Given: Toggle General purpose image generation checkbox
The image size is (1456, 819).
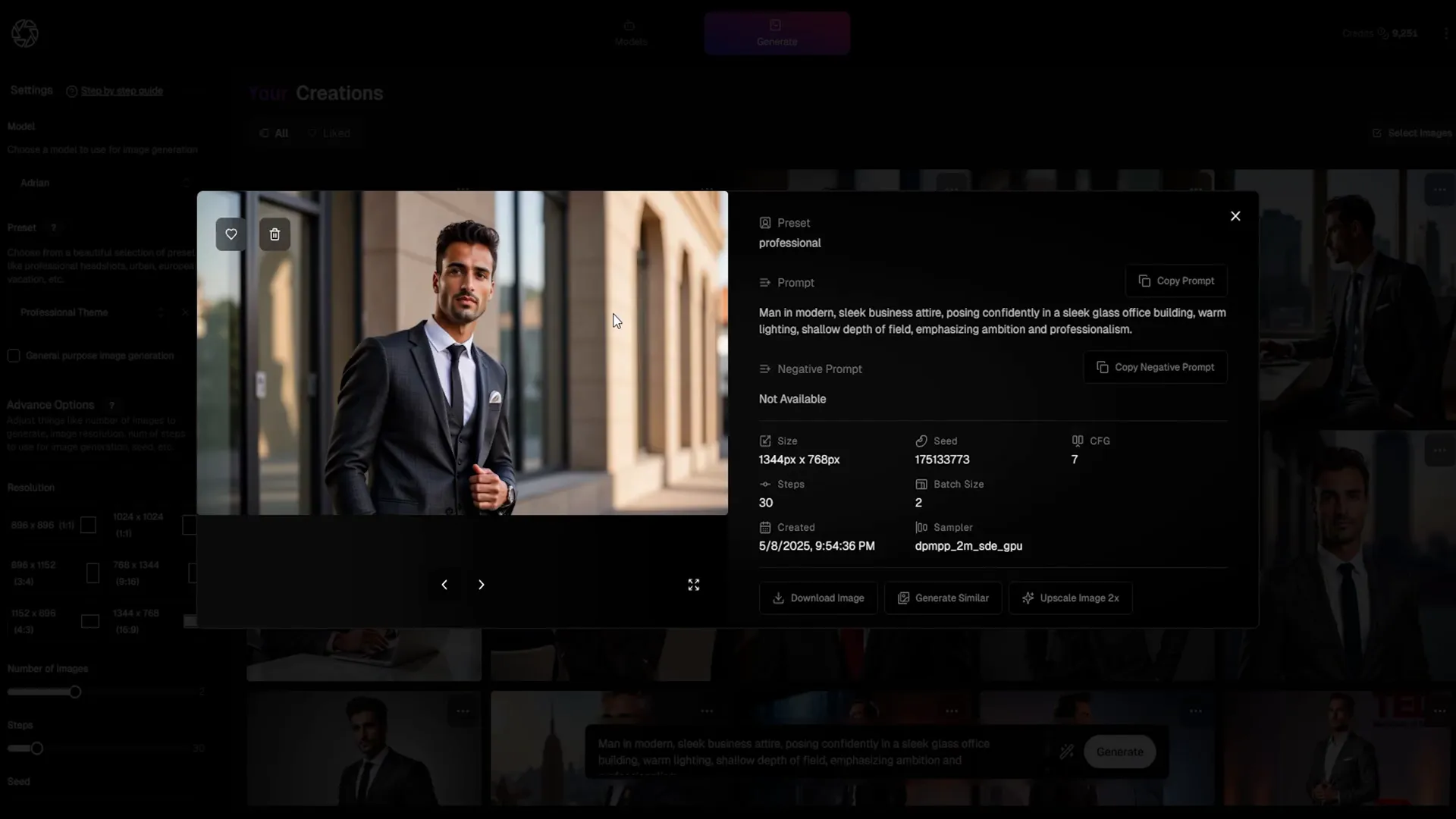Looking at the screenshot, I should 14,356.
